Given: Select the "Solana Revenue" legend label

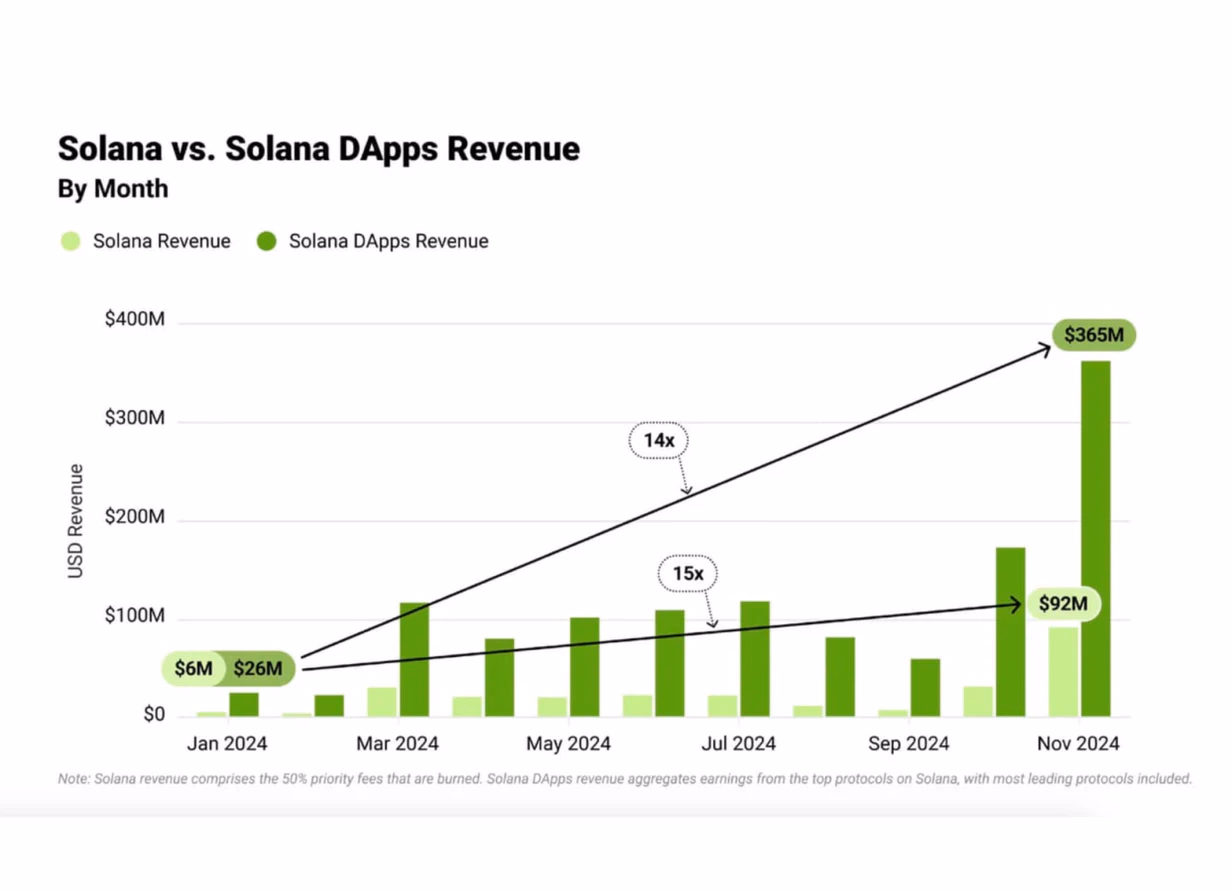Looking at the screenshot, I should 162,241.
